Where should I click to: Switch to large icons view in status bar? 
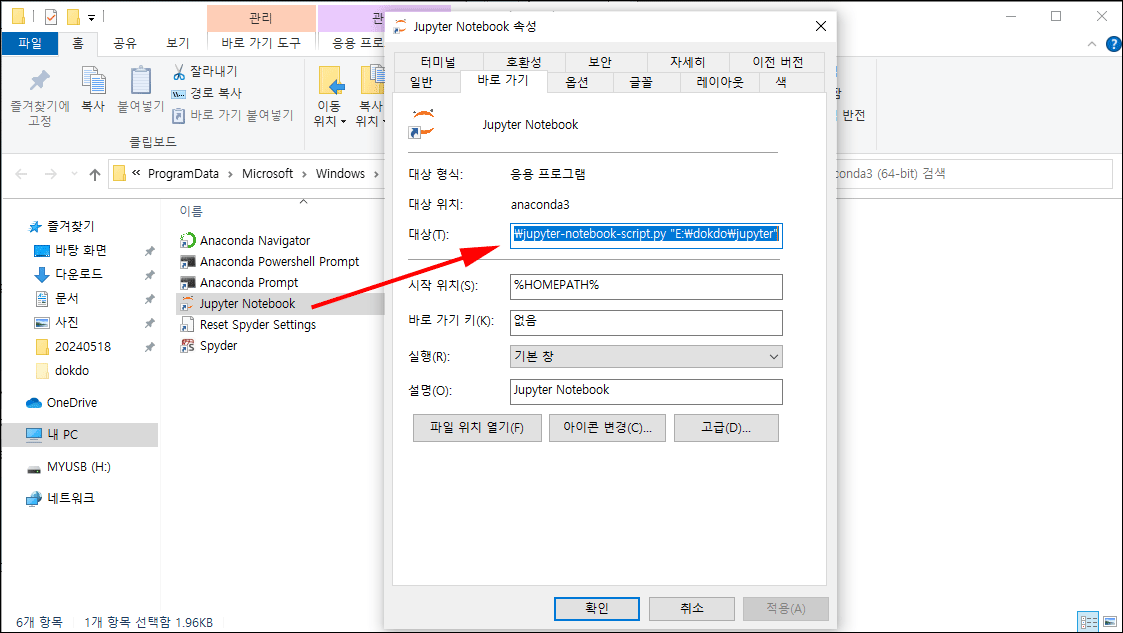point(1109,622)
